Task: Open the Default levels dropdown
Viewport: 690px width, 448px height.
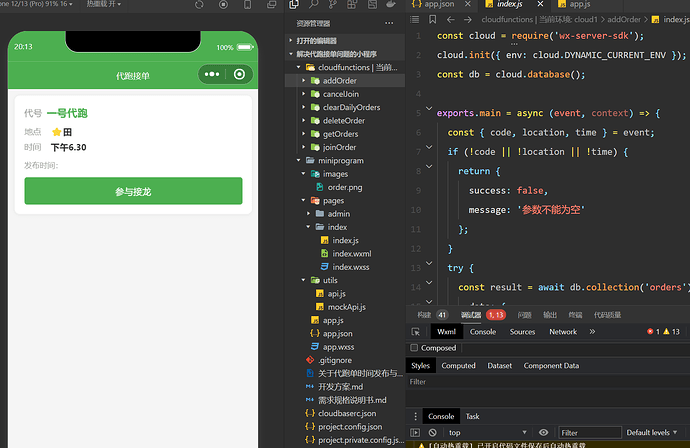Action: 652,433
